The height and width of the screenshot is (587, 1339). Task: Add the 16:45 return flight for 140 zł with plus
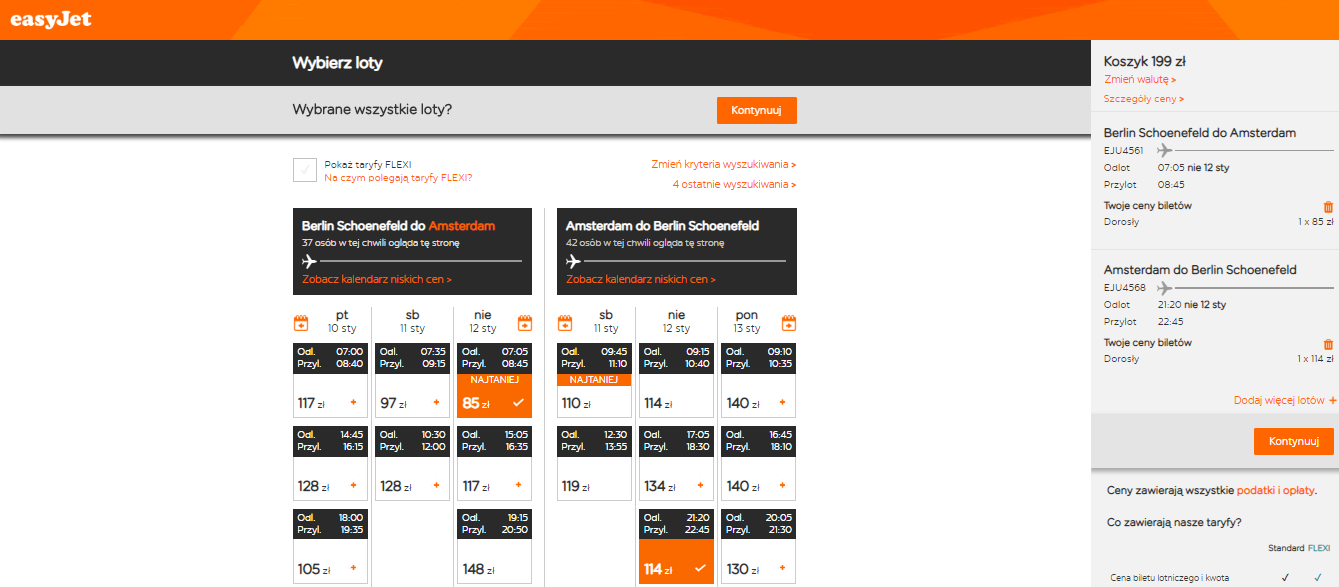click(782, 486)
